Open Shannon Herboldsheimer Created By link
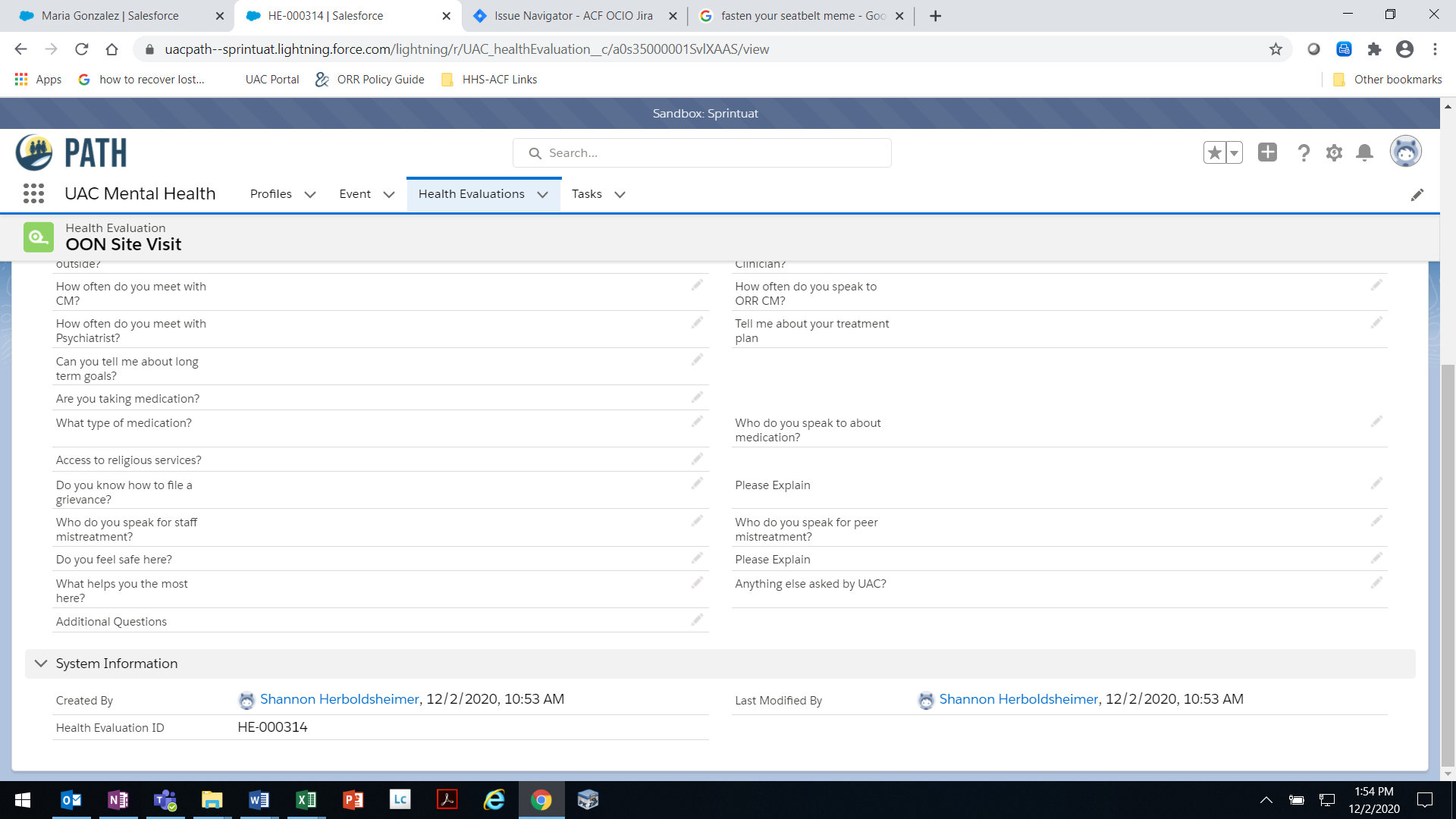 click(339, 699)
